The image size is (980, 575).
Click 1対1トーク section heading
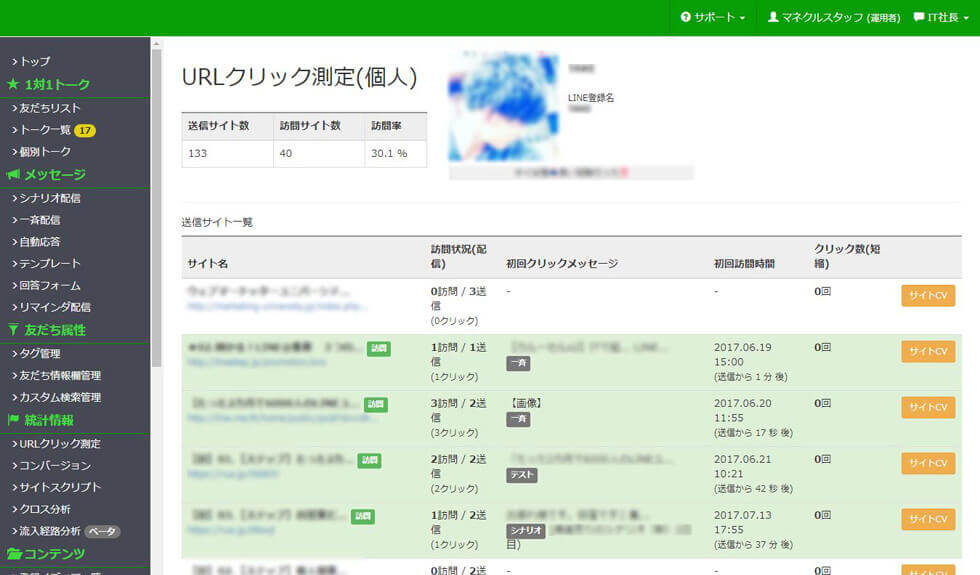click(x=57, y=84)
